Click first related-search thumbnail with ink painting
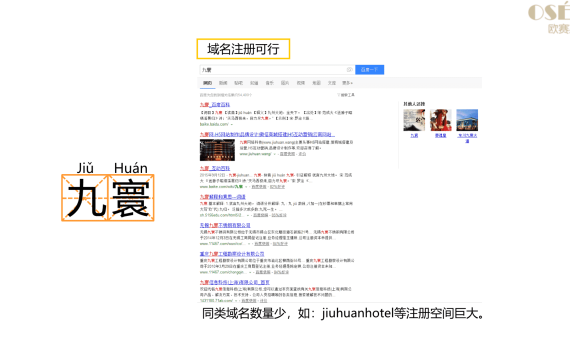570x360 pixels. [x=414, y=120]
